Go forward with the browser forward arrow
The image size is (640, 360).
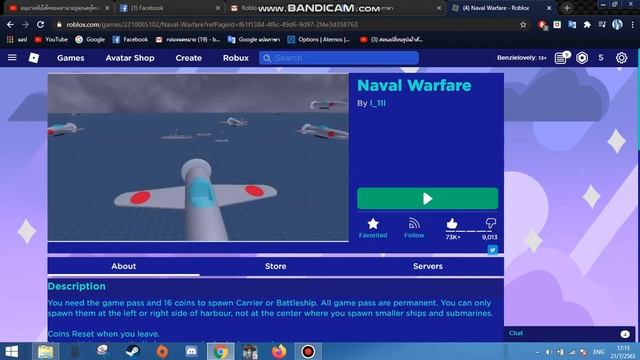tap(25, 24)
